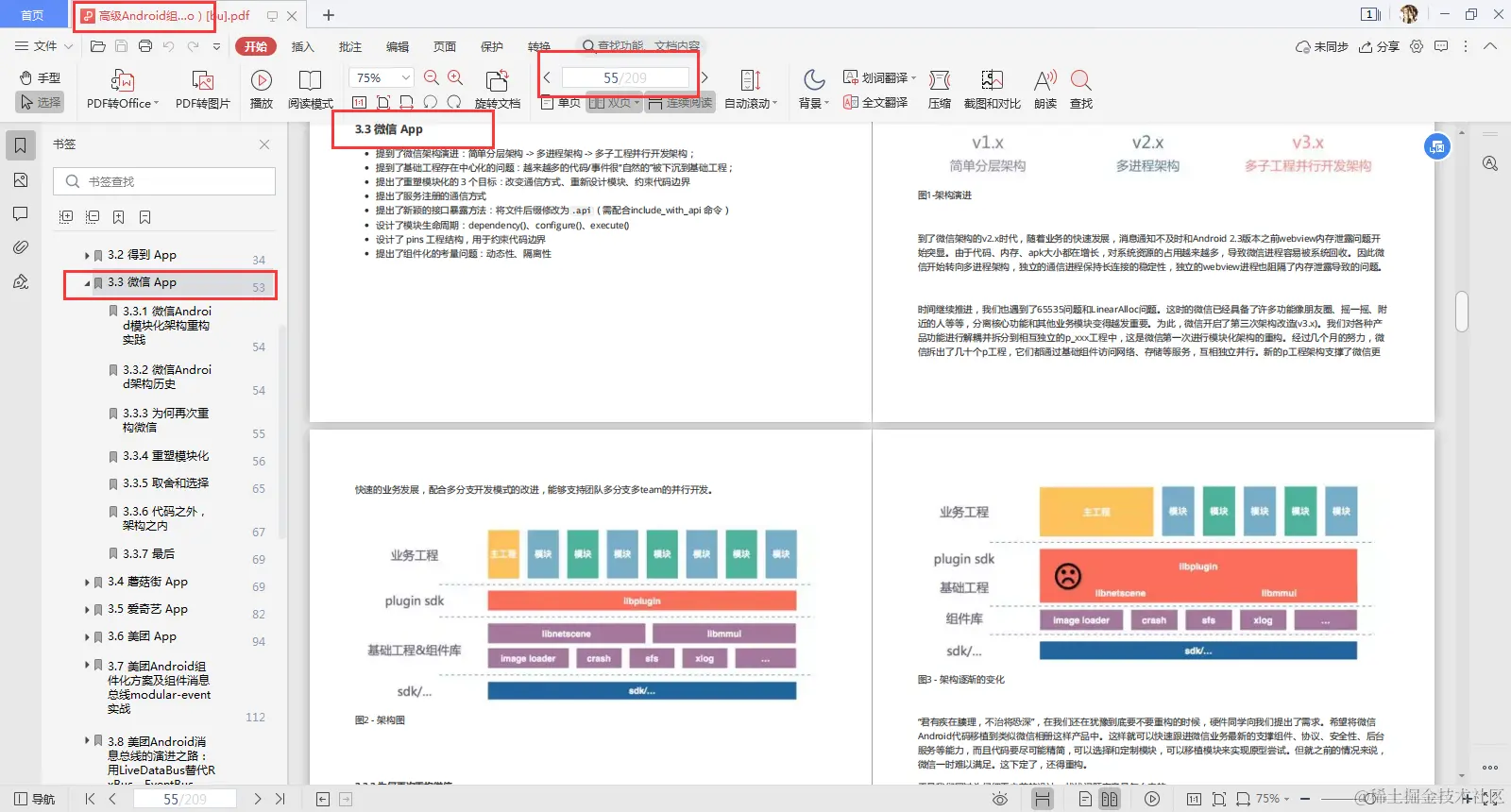
Task: Toggle 连续阅读 continuous reading
Action: [x=680, y=103]
